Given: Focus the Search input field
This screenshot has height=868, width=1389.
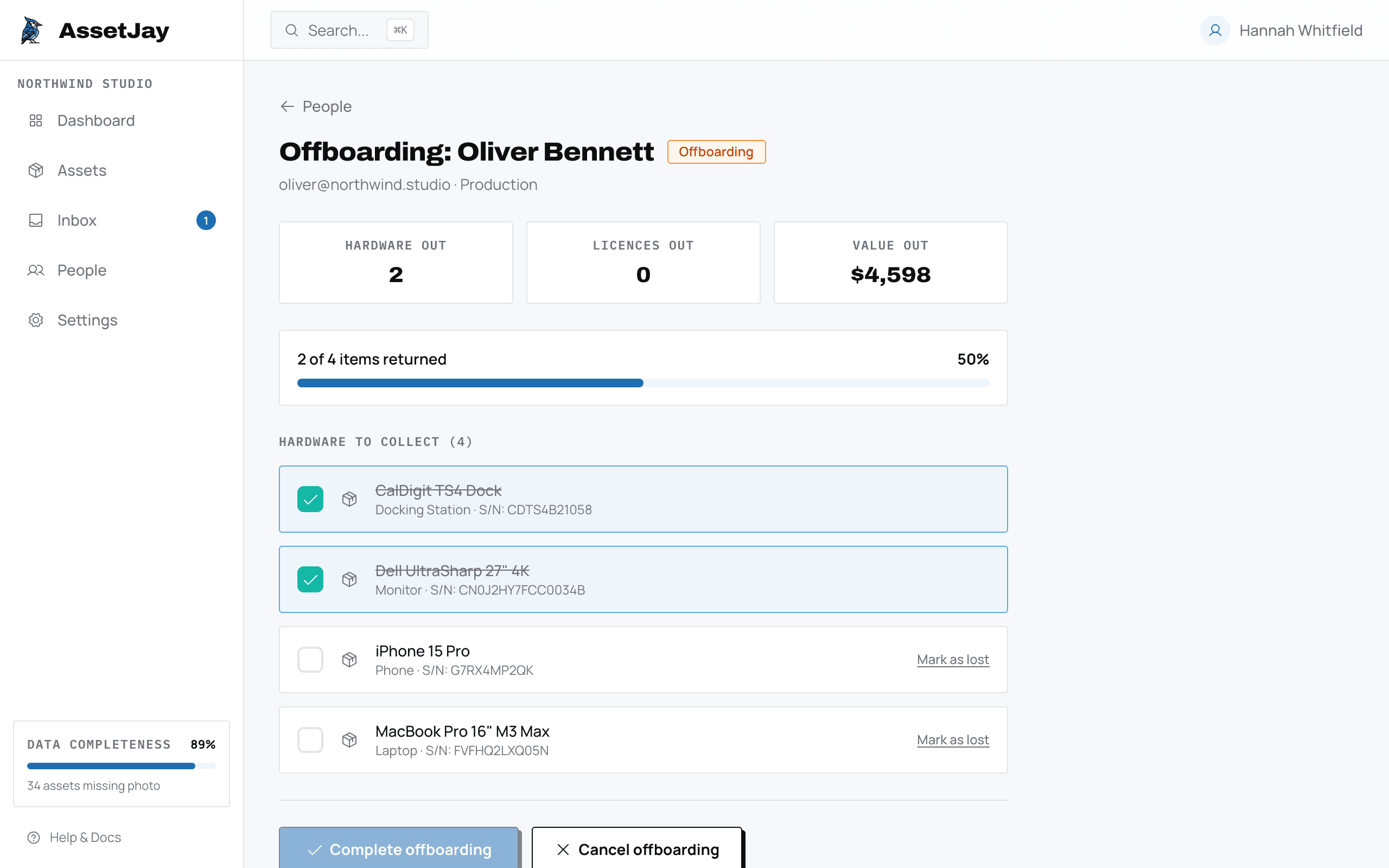Looking at the screenshot, I should 349,30.
